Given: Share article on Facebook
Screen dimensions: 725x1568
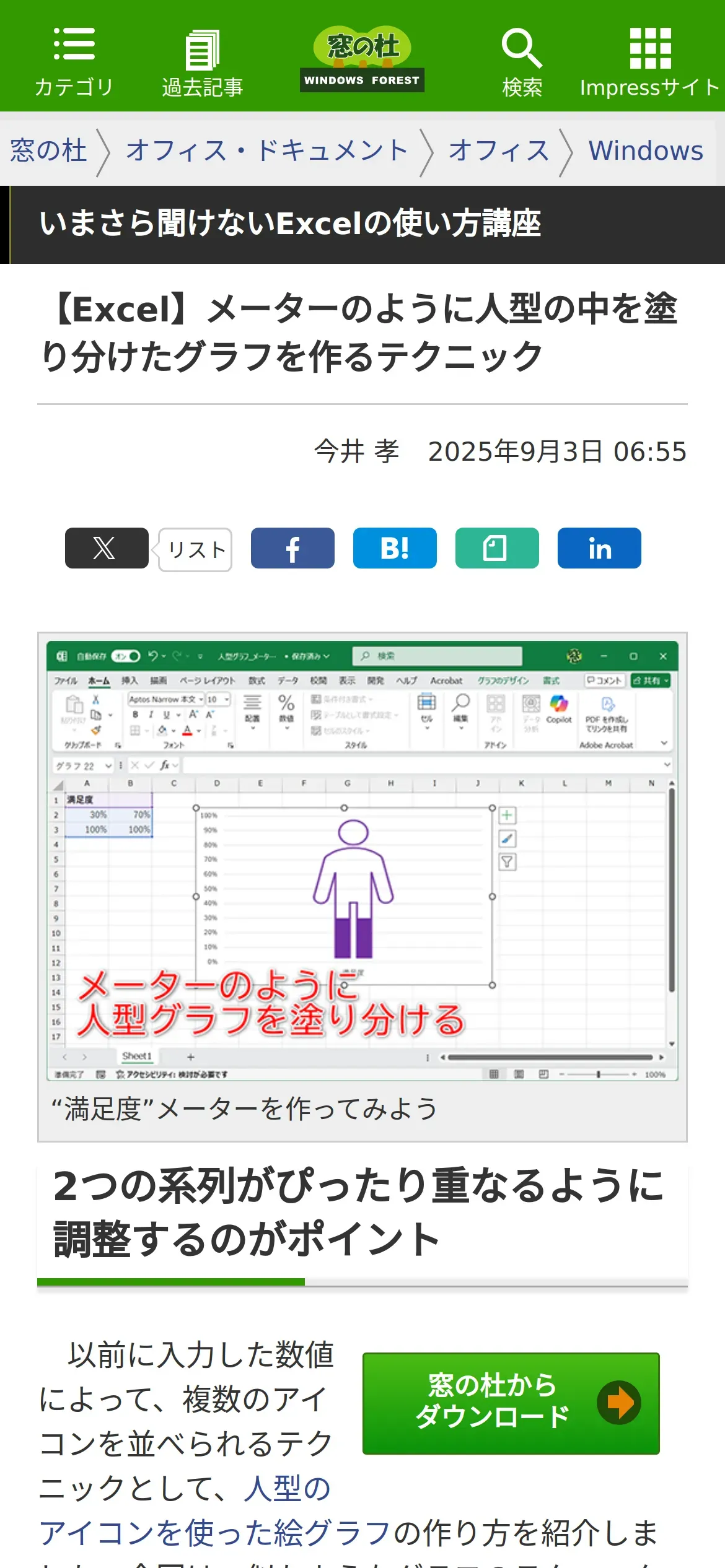Looking at the screenshot, I should point(292,548).
